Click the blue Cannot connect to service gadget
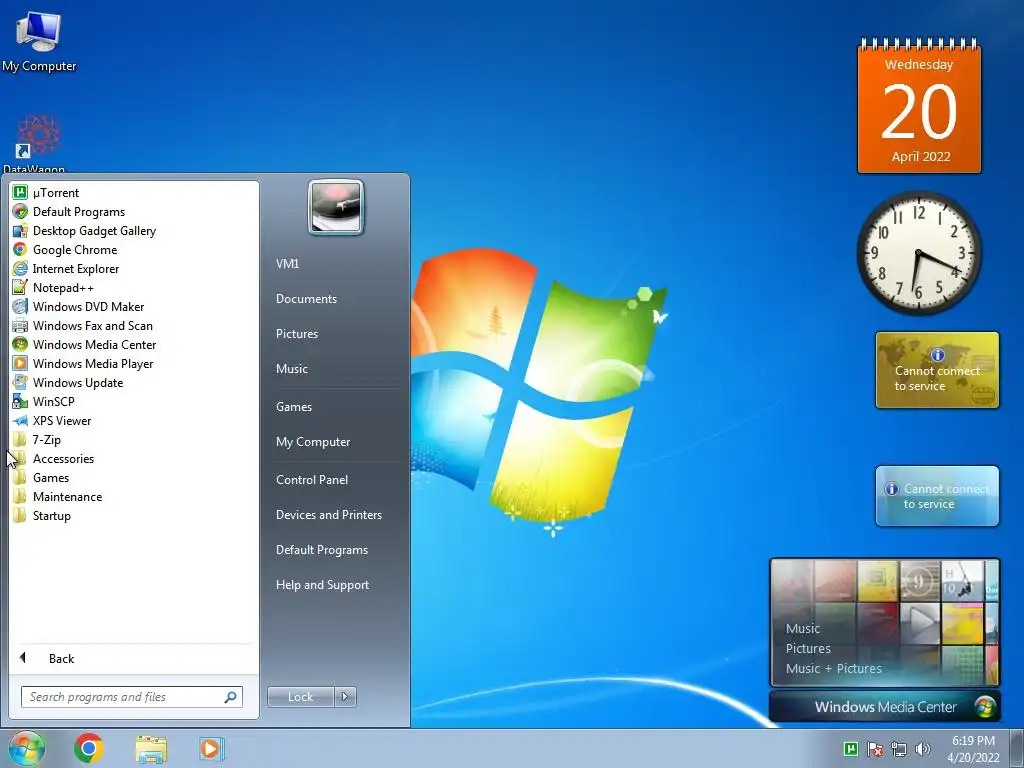The height and width of the screenshot is (768, 1024). click(x=937, y=496)
